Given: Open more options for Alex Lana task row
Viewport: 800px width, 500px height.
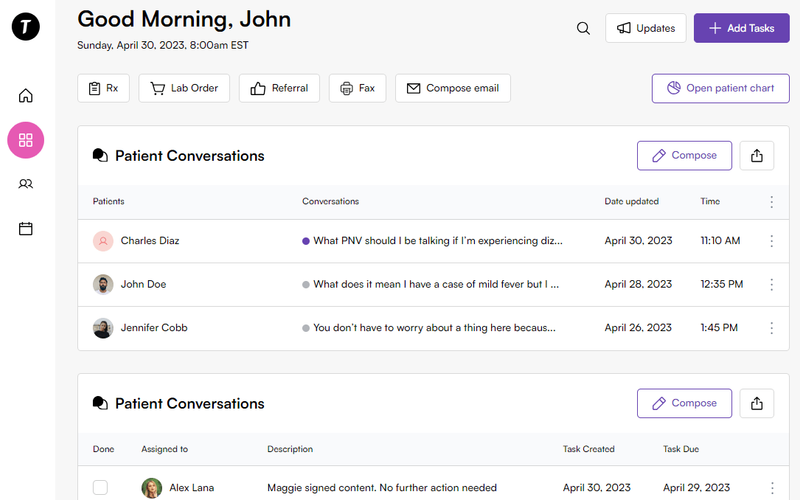Looking at the screenshot, I should [x=772, y=488].
